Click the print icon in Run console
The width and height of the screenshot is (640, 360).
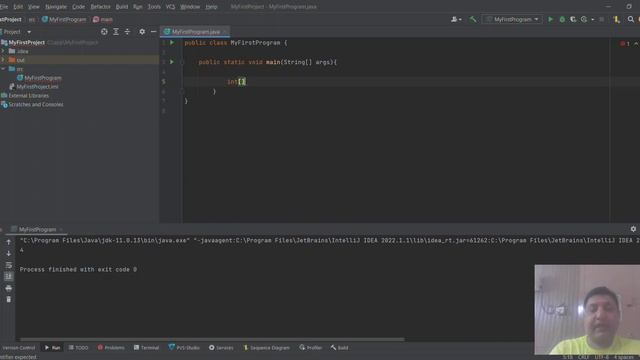coord(9,288)
